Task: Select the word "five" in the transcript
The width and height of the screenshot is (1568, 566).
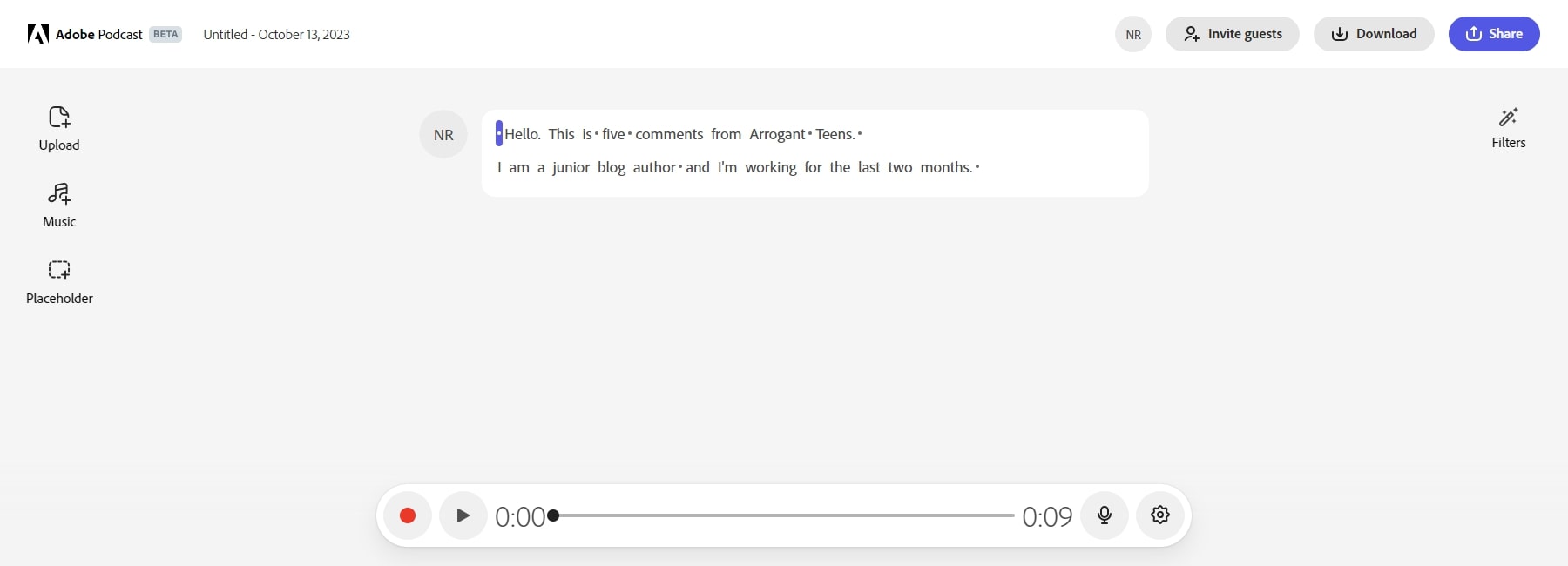Action: 613,134
